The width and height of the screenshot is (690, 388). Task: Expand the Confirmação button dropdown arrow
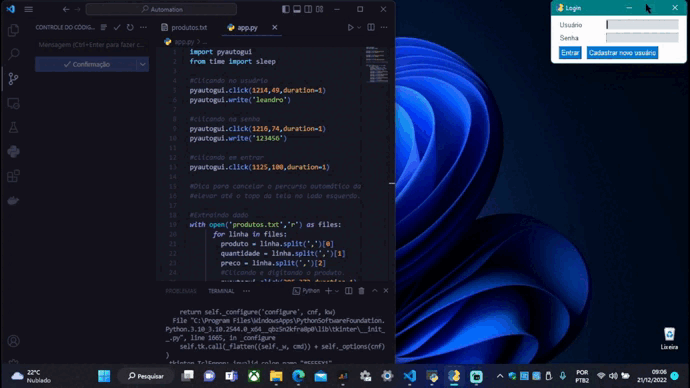click(143, 64)
